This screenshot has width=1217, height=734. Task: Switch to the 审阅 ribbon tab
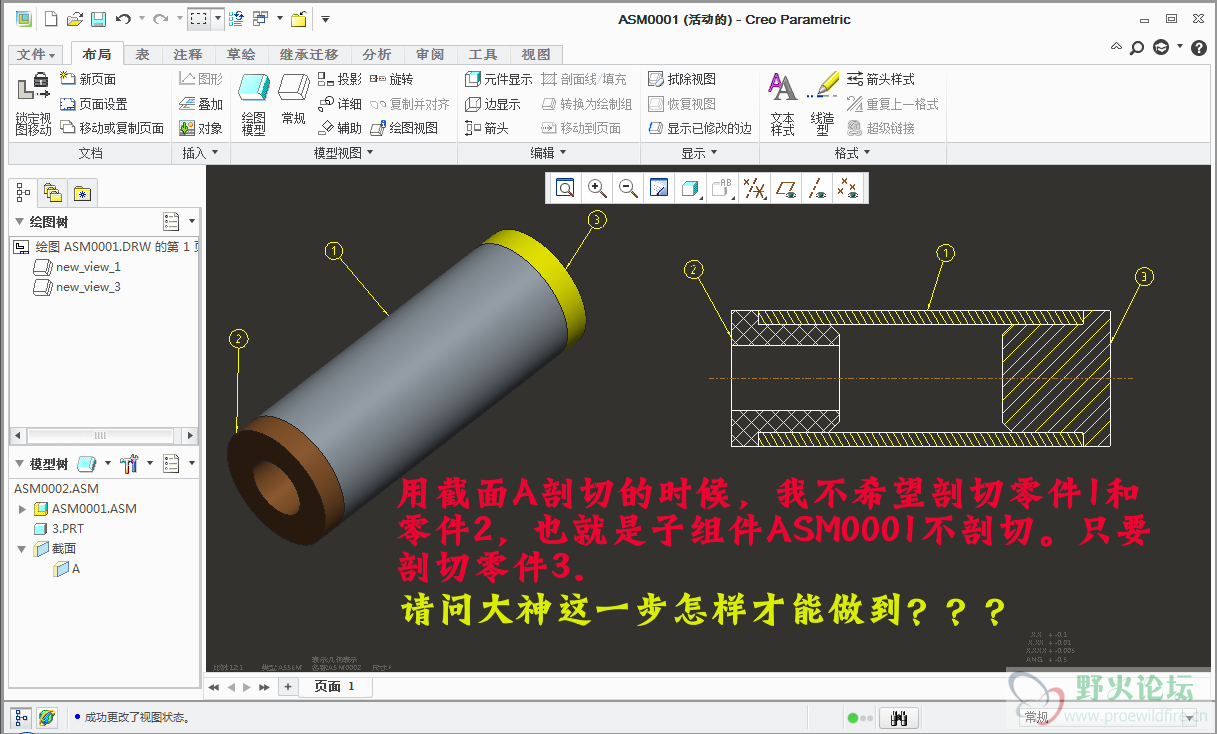tap(430, 54)
